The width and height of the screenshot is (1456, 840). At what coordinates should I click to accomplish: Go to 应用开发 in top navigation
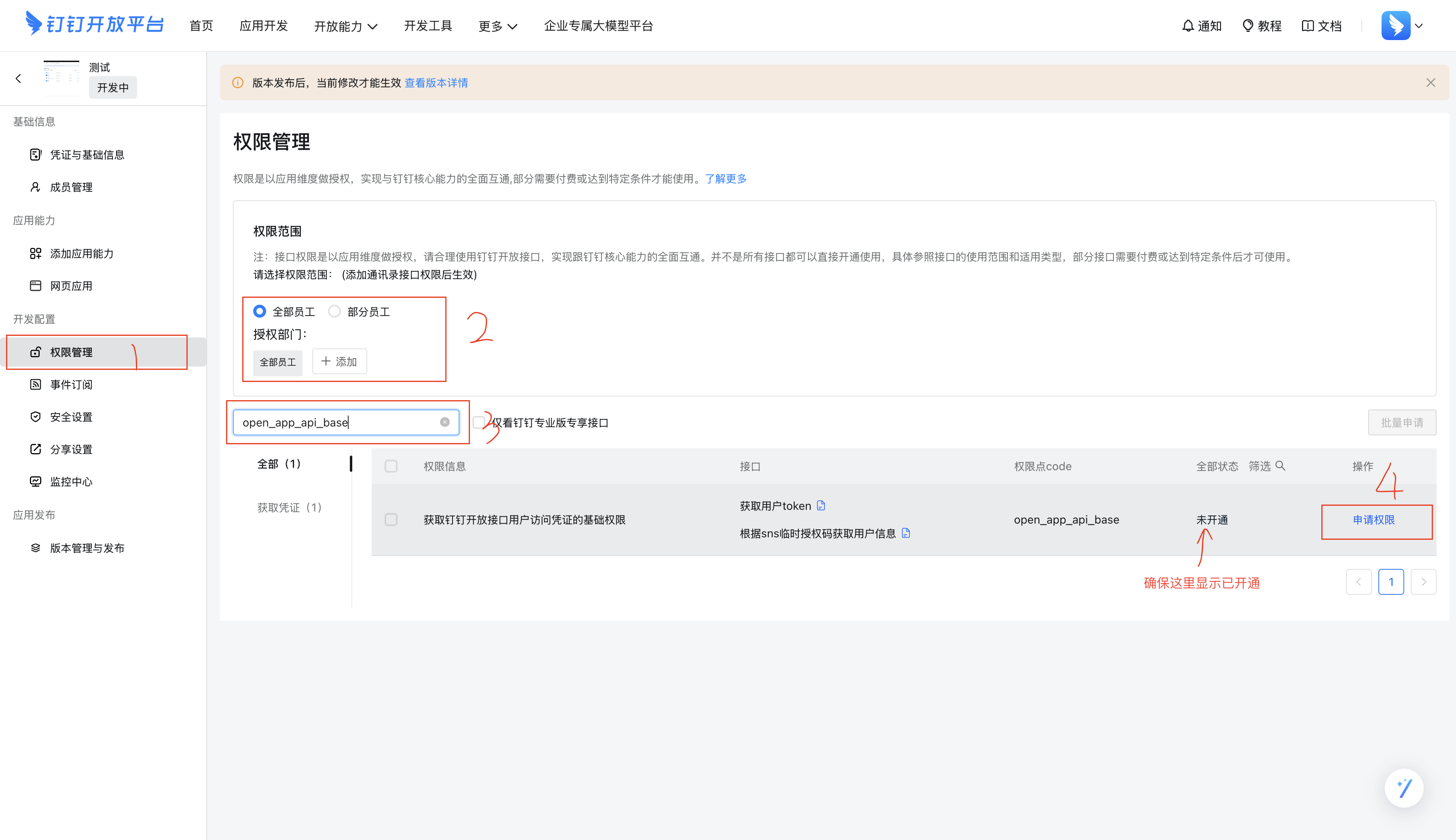264,26
